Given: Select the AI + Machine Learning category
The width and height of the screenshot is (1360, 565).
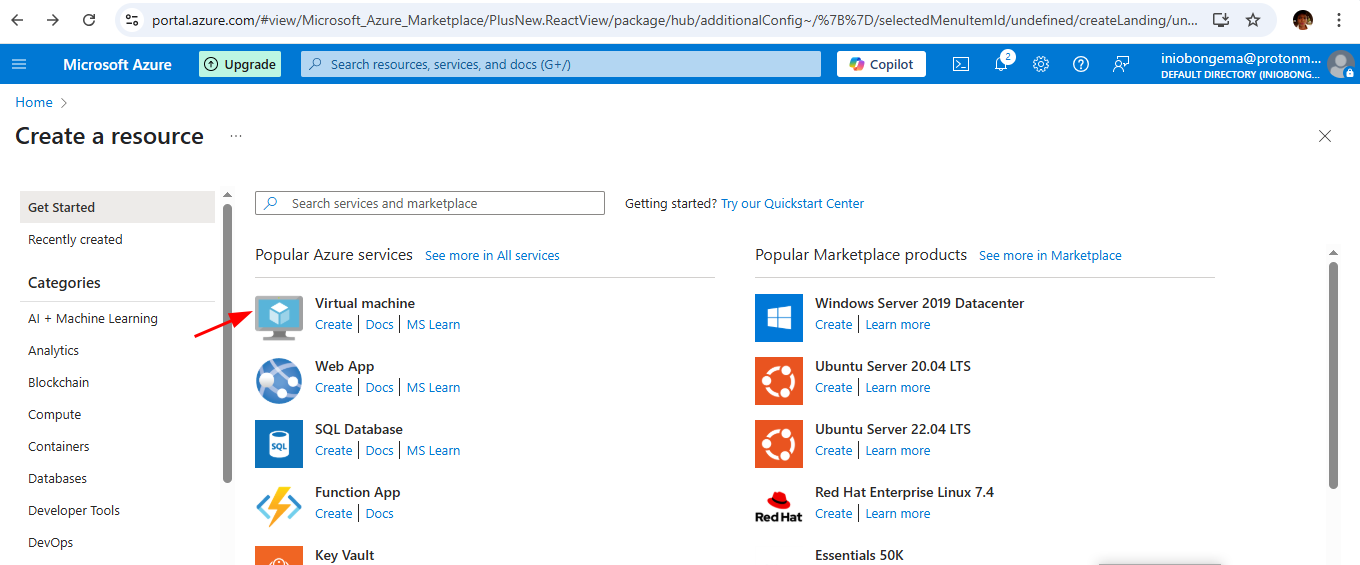Looking at the screenshot, I should (93, 318).
